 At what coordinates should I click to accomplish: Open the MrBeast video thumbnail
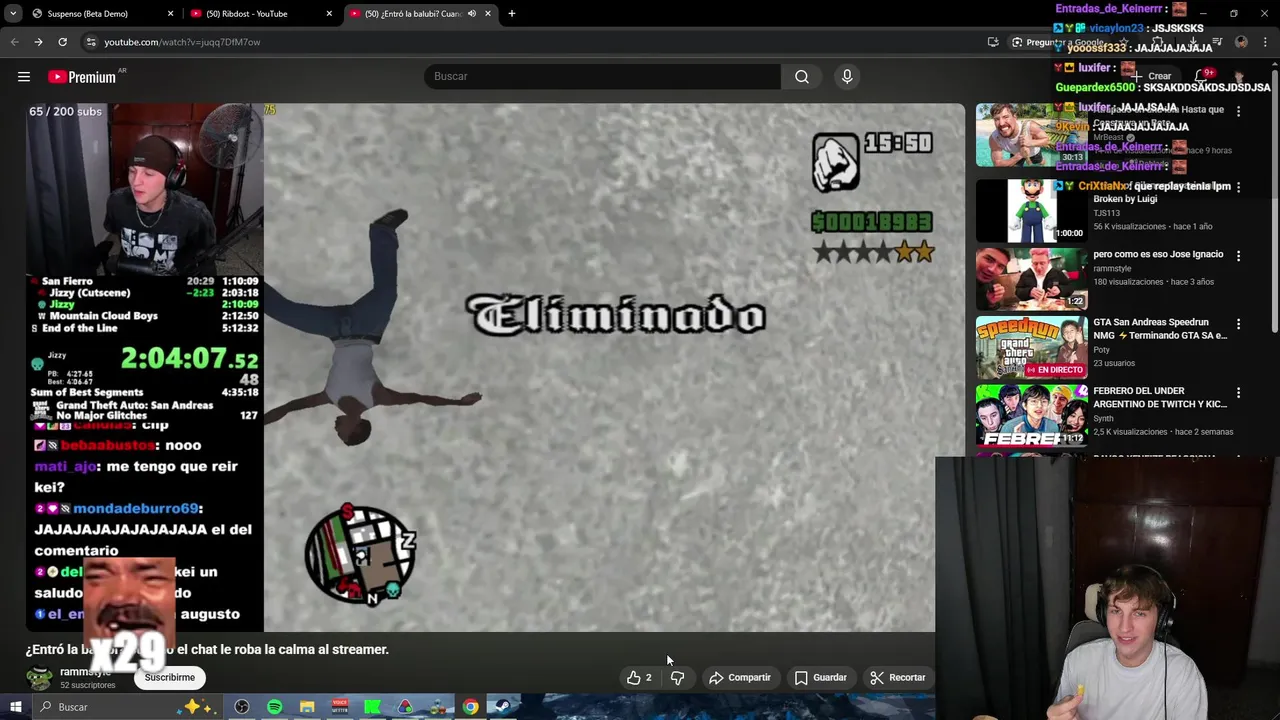click(x=1031, y=135)
